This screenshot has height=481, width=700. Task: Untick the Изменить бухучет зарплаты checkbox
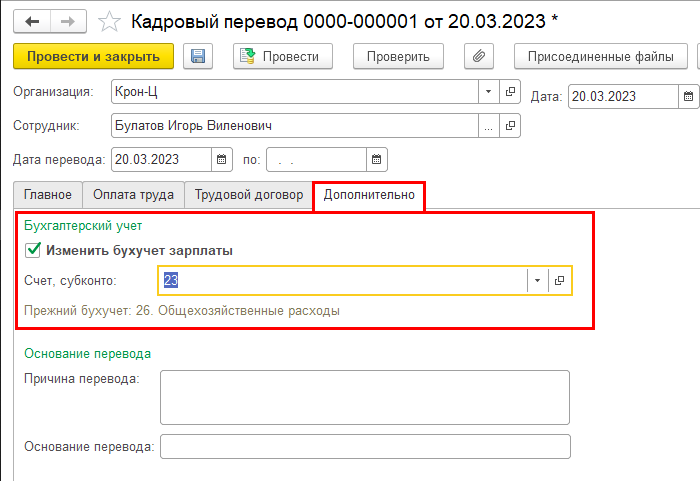(33, 251)
